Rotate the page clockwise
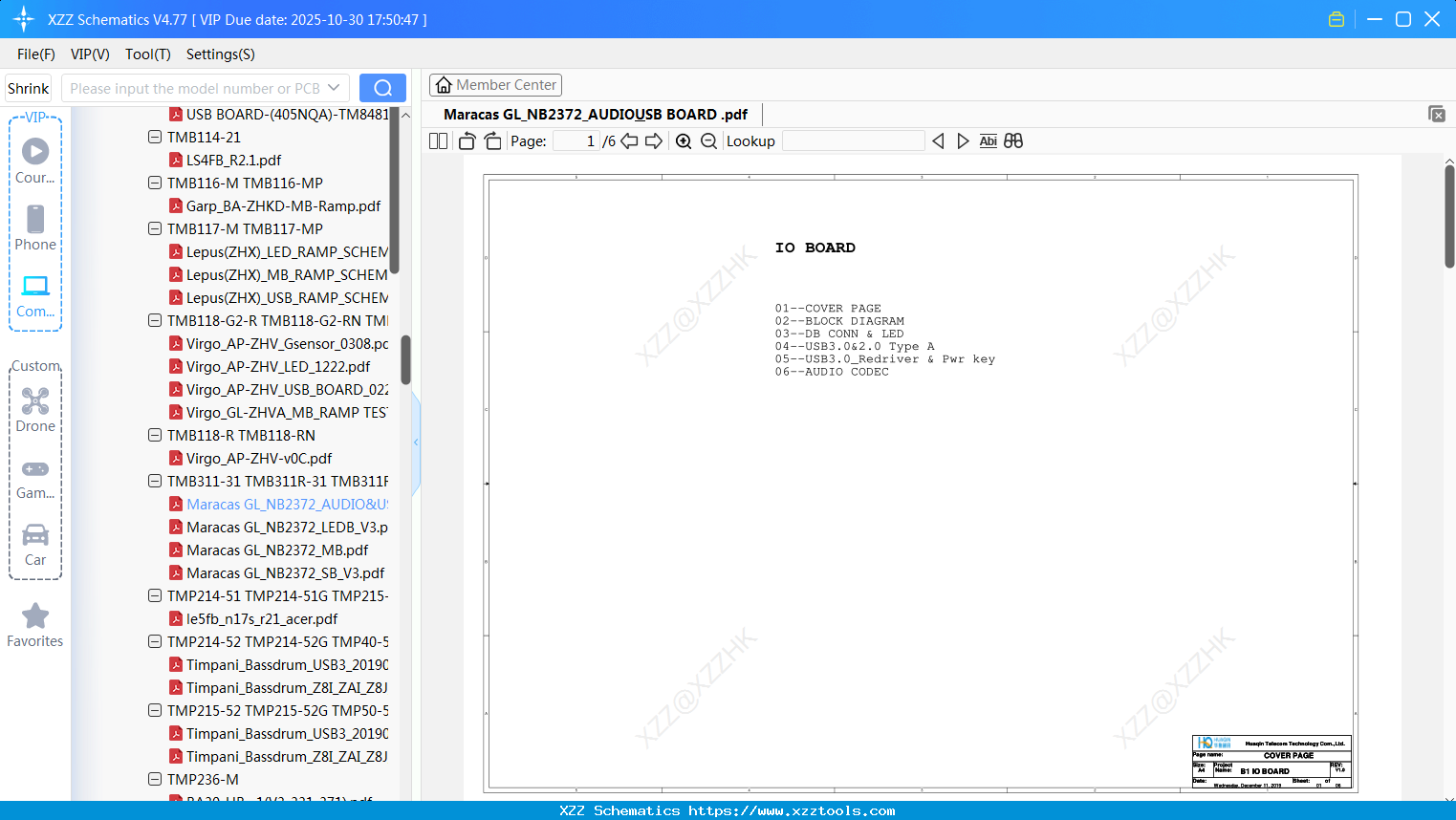The width and height of the screenshot is (1456, 820). [x=492, y=140]
